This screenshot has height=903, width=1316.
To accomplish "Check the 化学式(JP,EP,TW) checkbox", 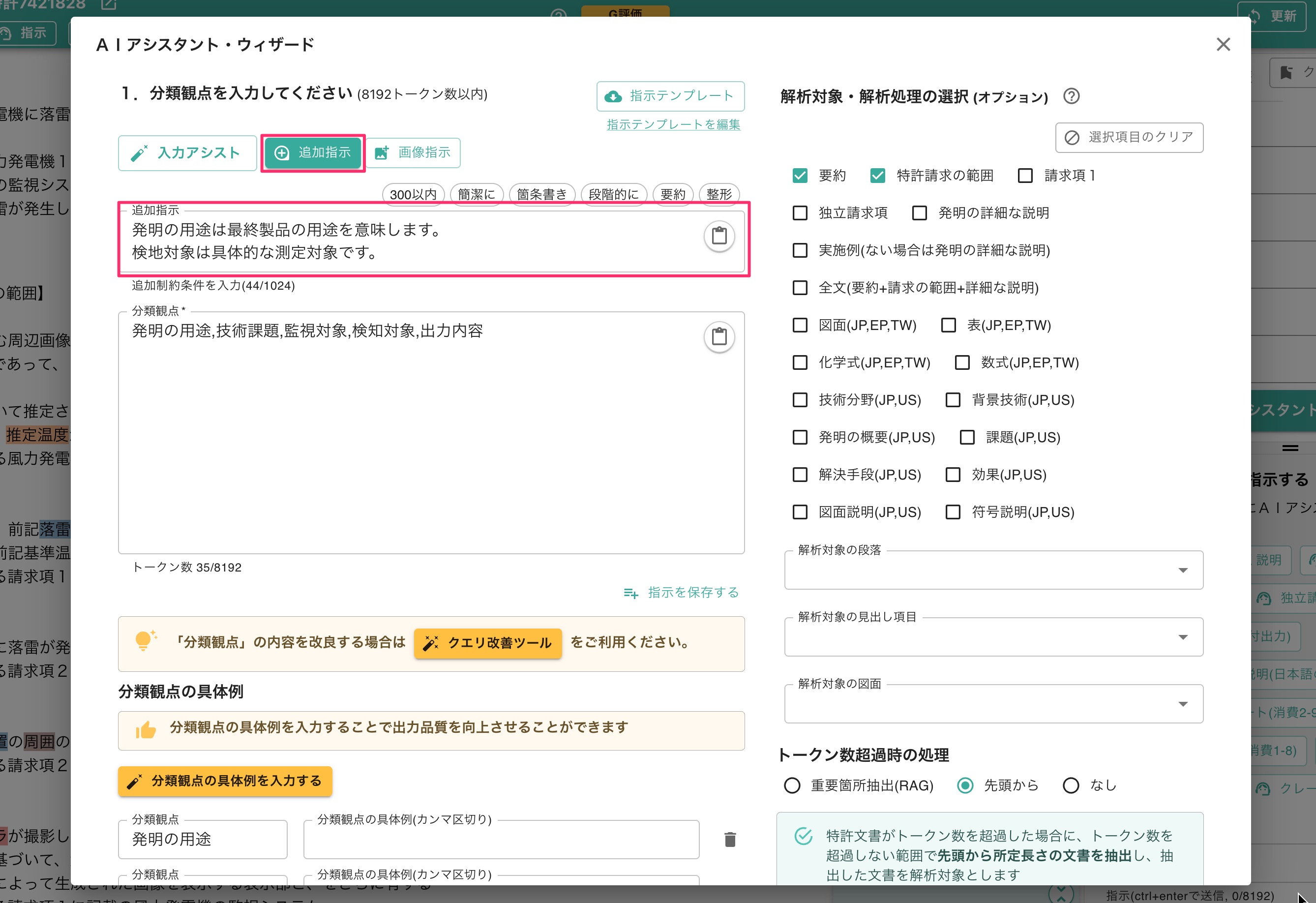I will 800,362.
